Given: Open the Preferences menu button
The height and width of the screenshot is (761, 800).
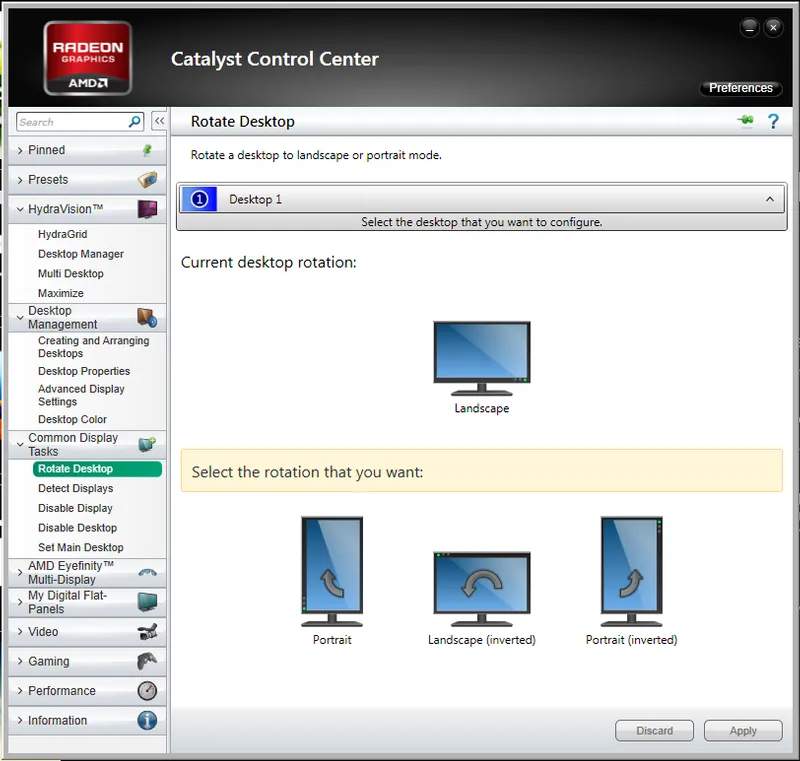Looking at the screenshot, I should (x=741, y=88).
